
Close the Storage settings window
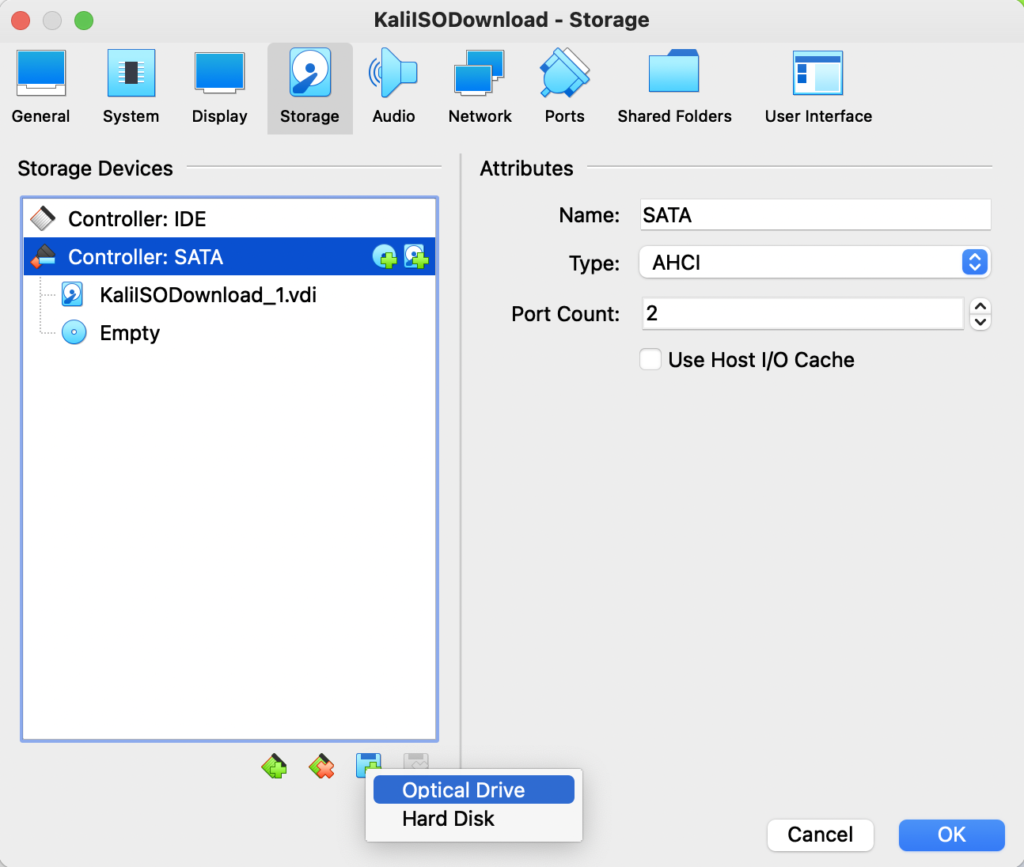[x=21, y=20]
